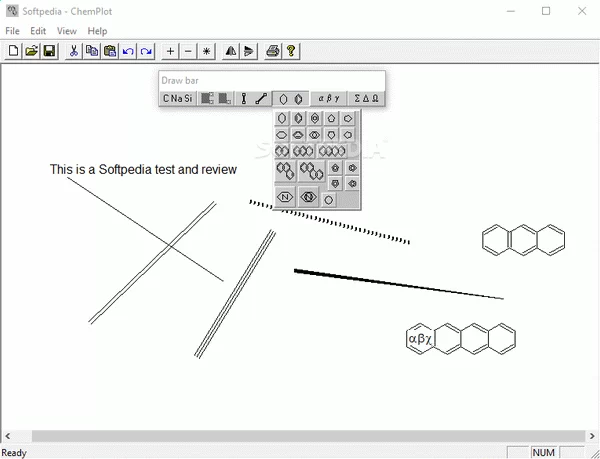Click the horizontal scrollbar track
This screenshot has height=459, width=600.
[300, 436]
